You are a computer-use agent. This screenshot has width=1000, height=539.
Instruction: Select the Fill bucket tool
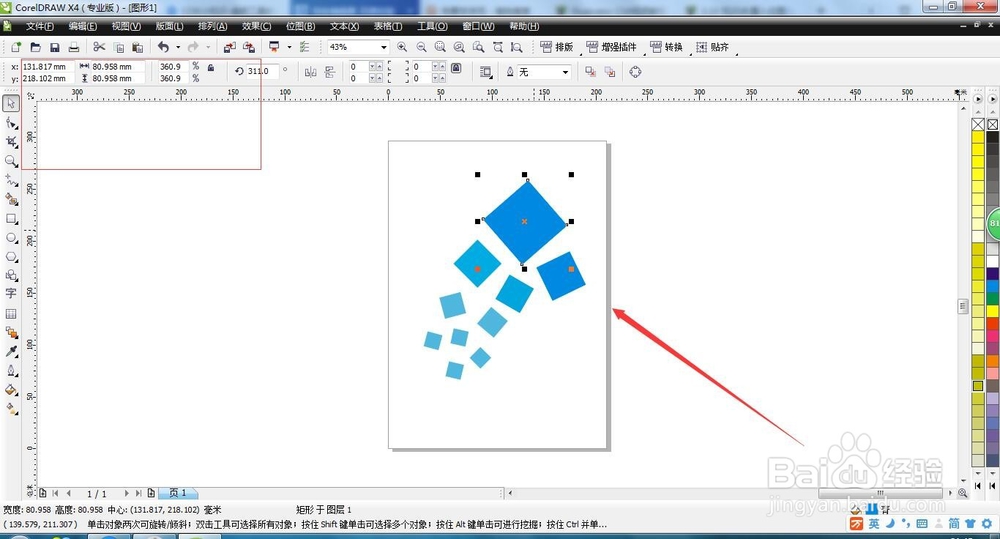click(x=11, y=390)
